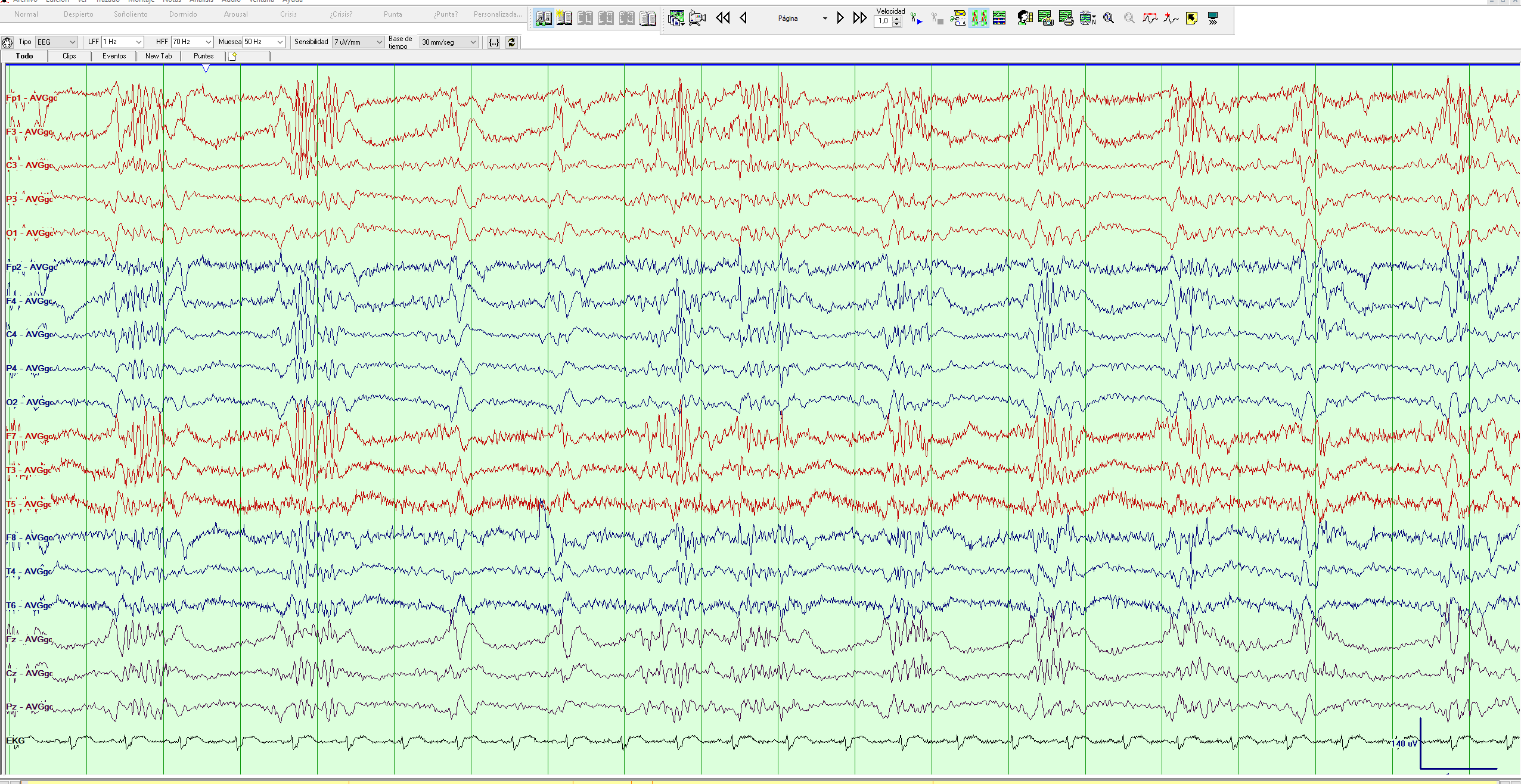This screenshot has width=1521, height=784.
Task: Open the Base de tiempo 30 mm/seg dropdown
Action: (x=449, y=42)
